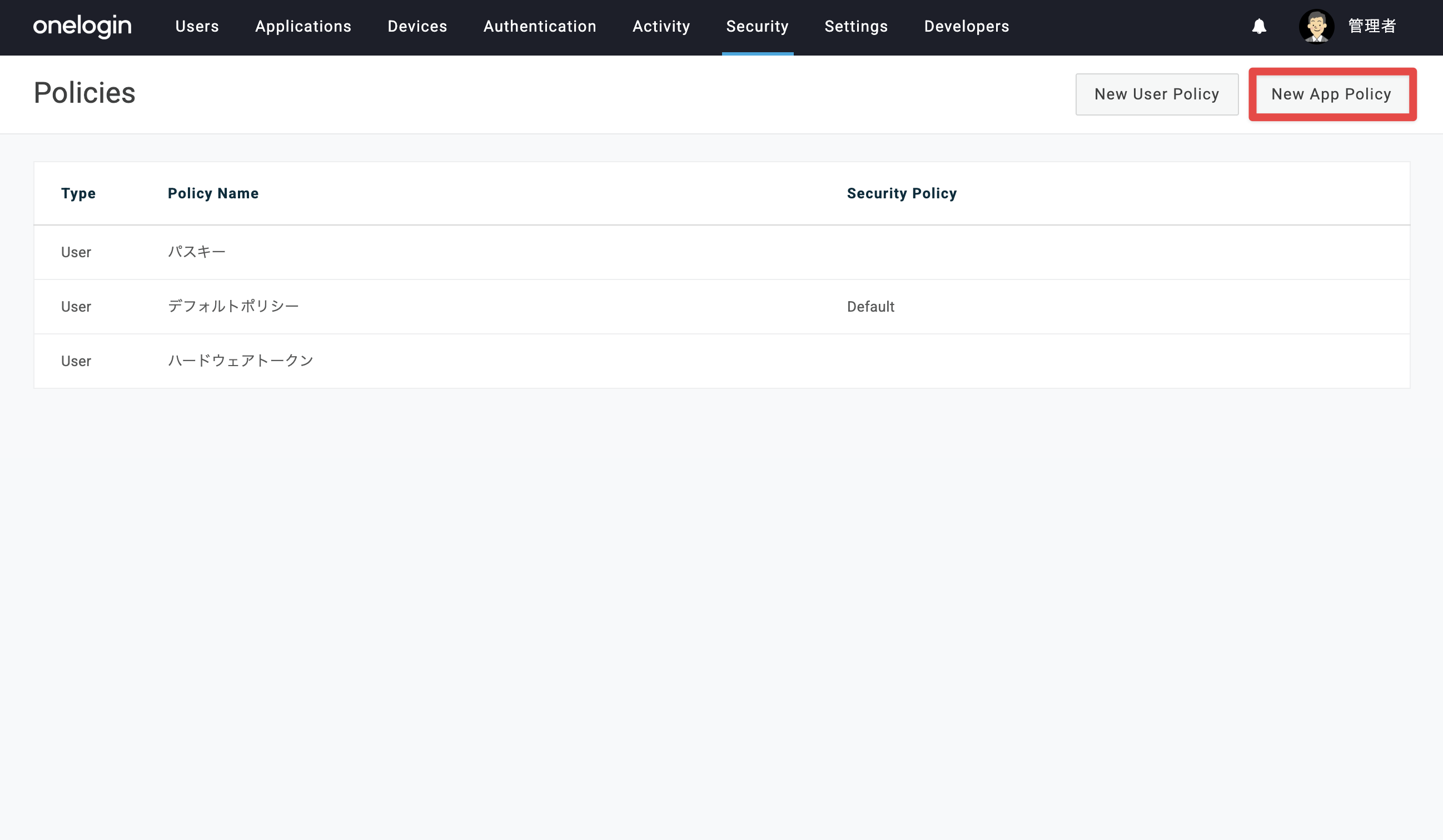Click User type in パスキー row
The width and height of the screenshot is (1443, 840).
(76, 252)
